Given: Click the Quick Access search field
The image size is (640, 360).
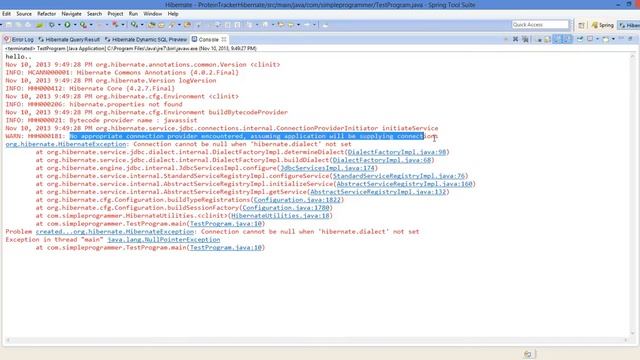Looking at the screenshot, I should tap(540, 25).
